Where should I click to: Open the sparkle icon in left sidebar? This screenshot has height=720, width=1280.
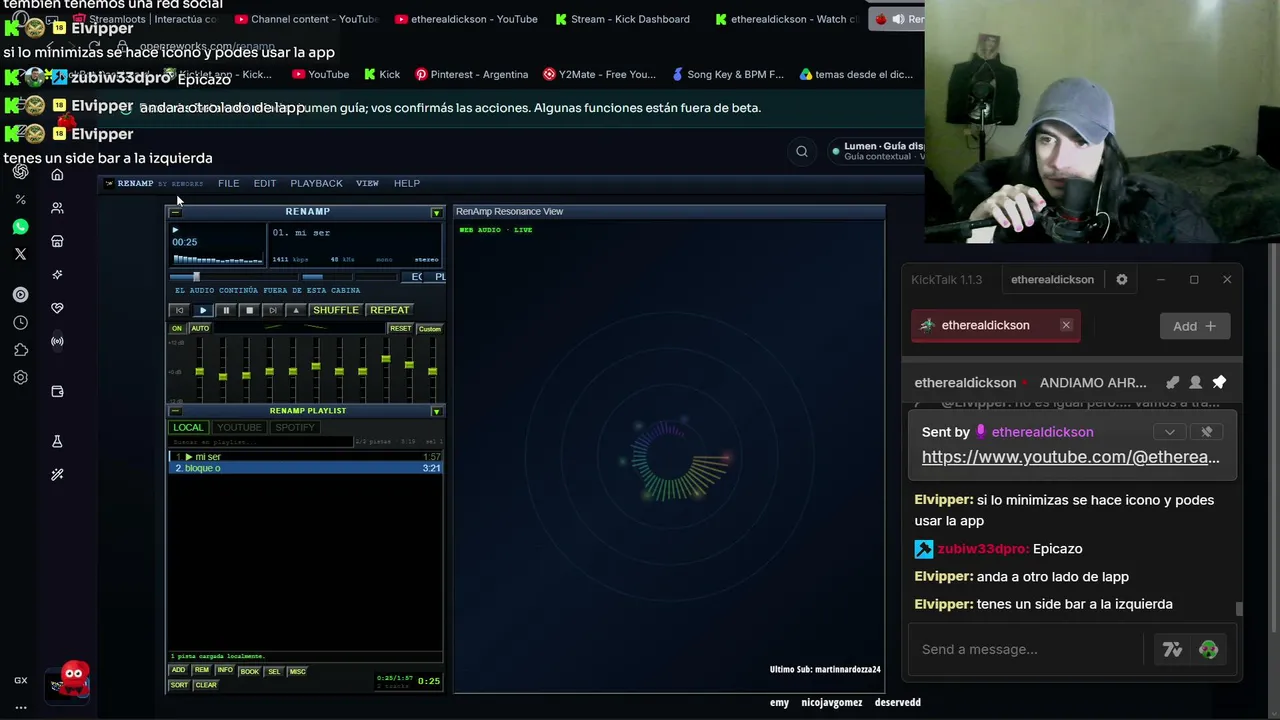pyautogui.click(x=57, y=275)
